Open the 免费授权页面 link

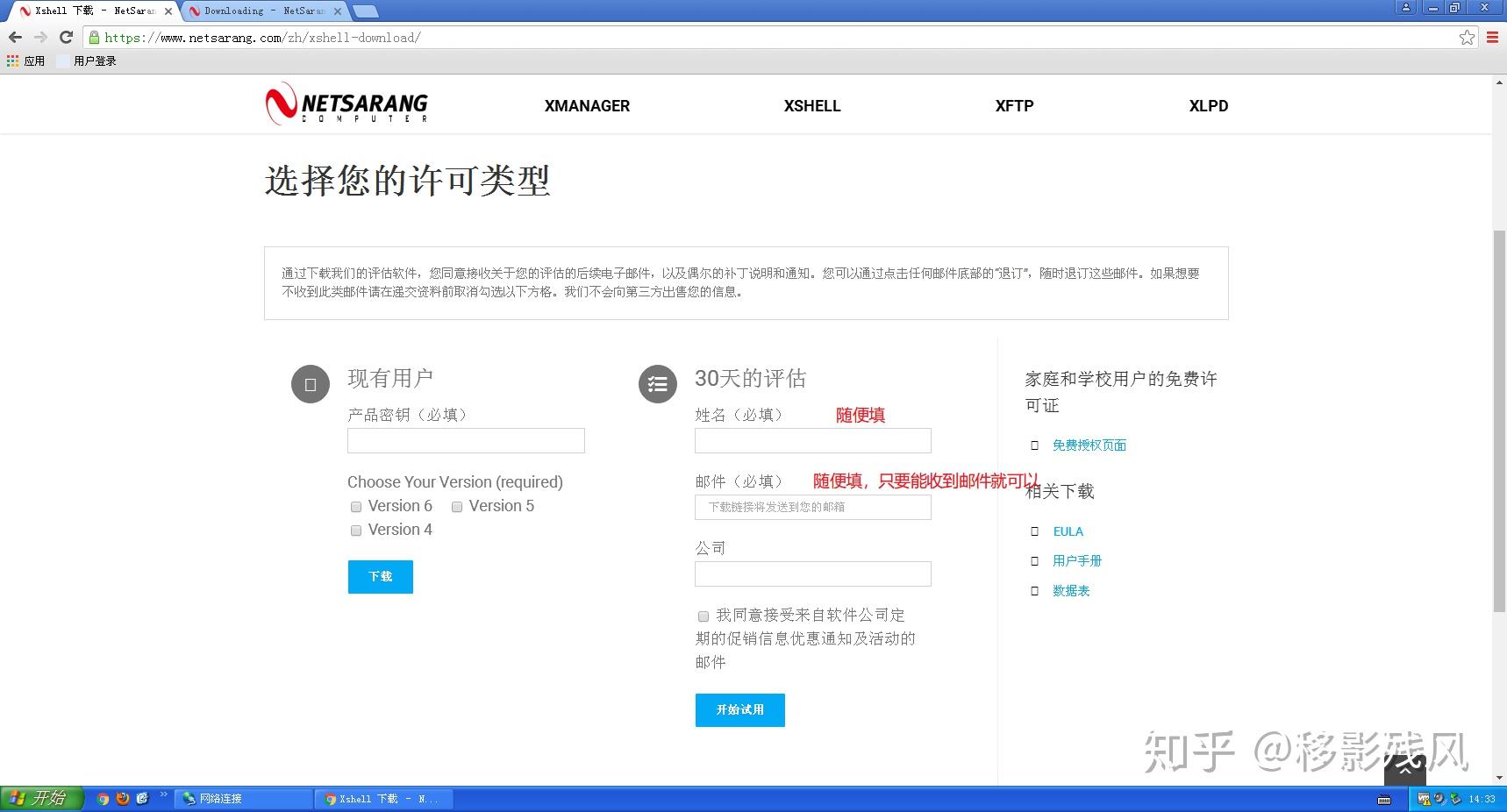(1089, 445)
